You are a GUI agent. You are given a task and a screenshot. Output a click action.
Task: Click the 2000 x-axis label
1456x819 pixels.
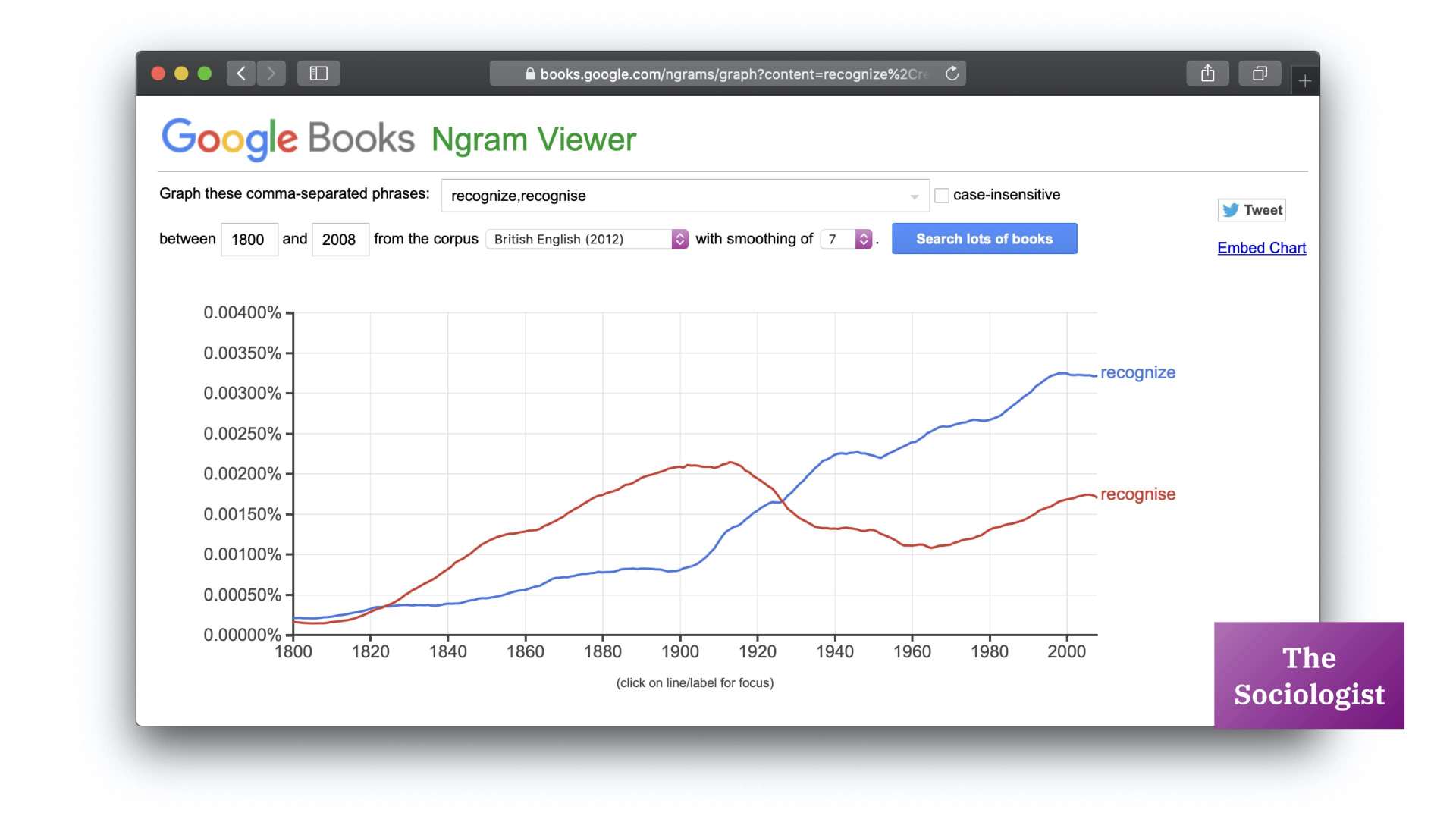point(1067,651)
